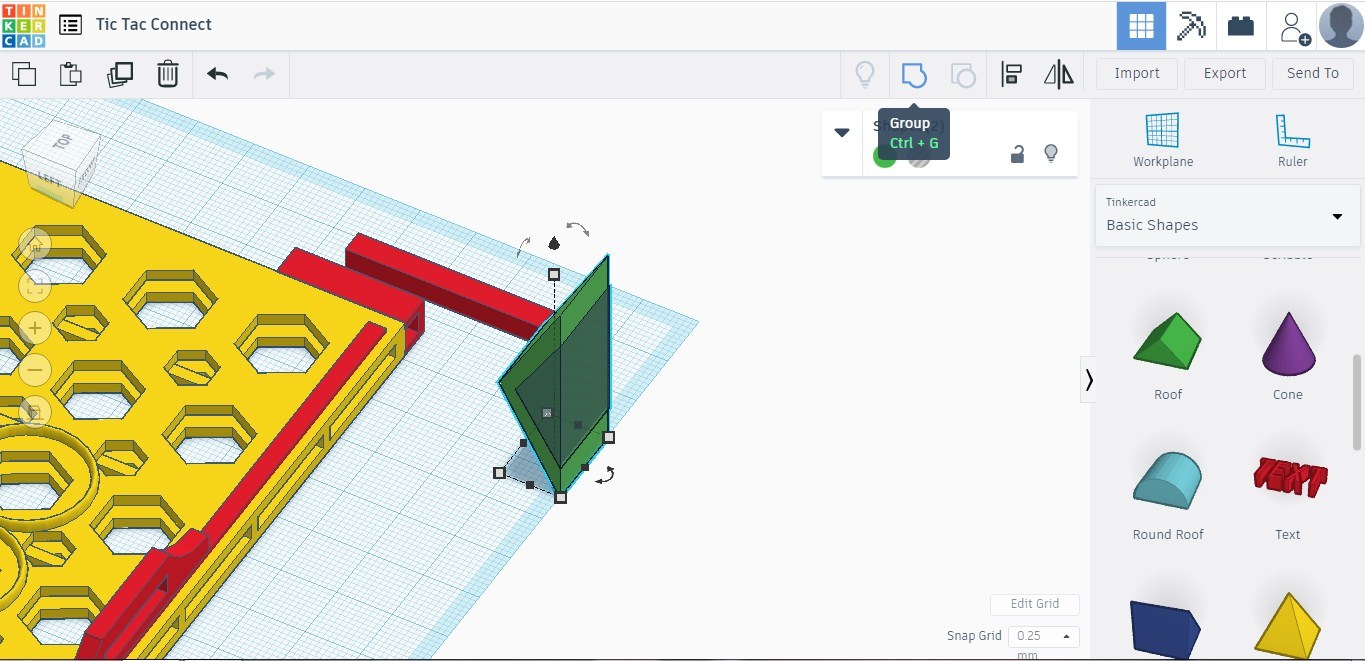This screenshot has height=661, width=1365.
Task: Collapse the shape inspector panel arrow
Action: click(842, 133)
